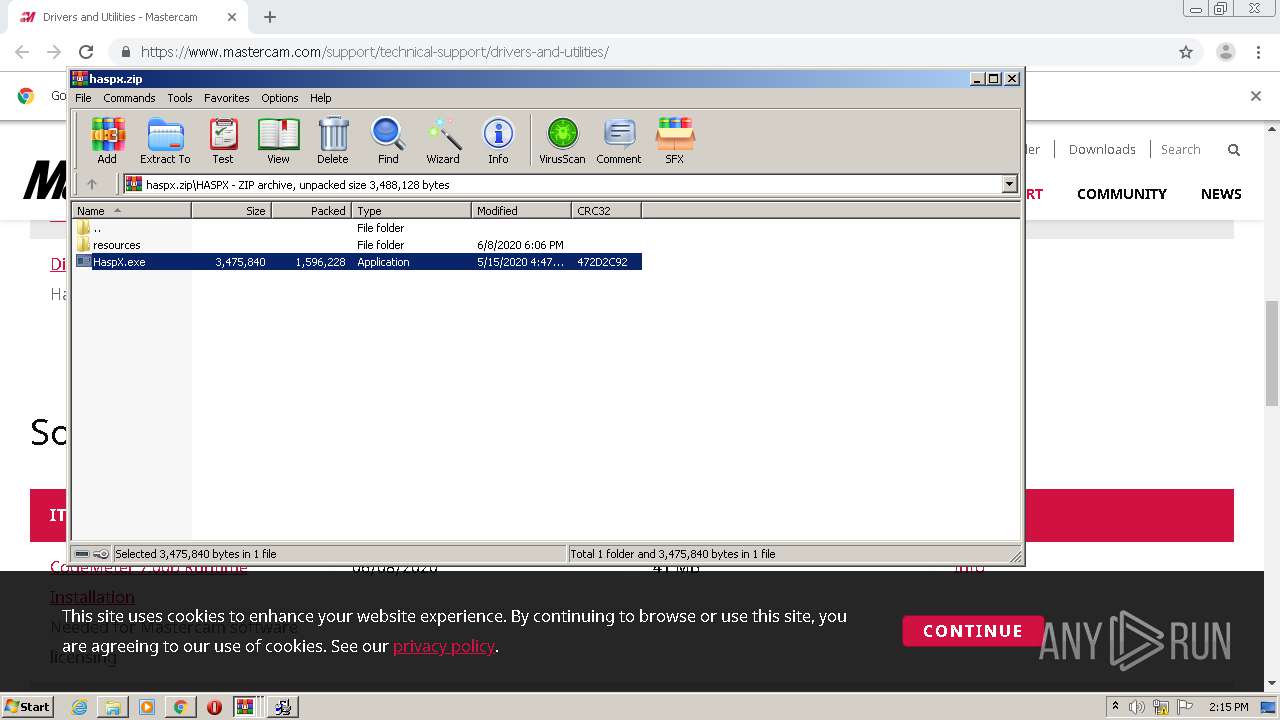The image size is (1280, 720).
Task: Click the SFX toolbar icon
Action: pos(675,140)
